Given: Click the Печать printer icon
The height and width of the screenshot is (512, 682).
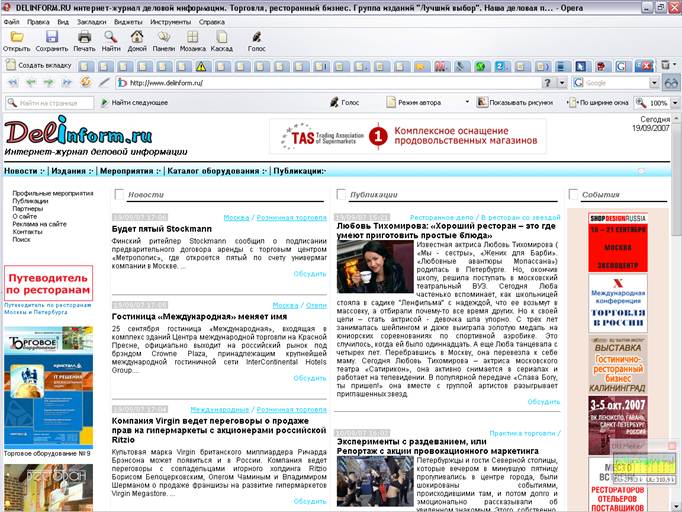Looking at the screenshot, I should (84, 37).
